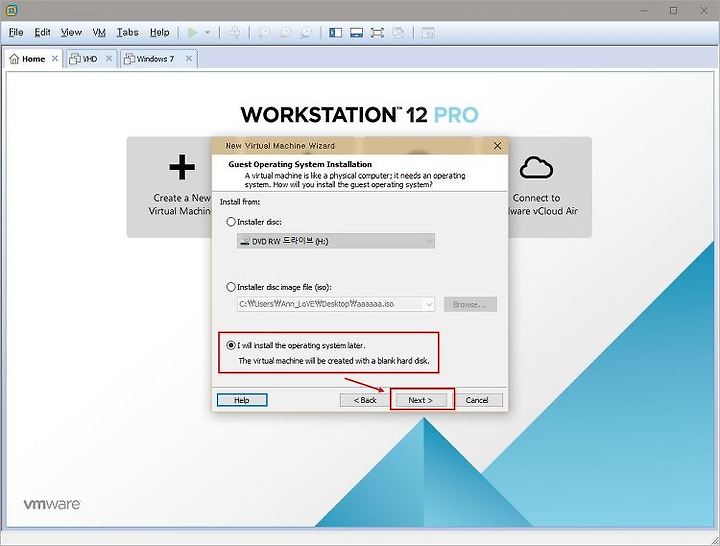Image resolution: width=720 pixels, height=546 pixels.
Task: Select I will install the operating system later
Action: 231,345
